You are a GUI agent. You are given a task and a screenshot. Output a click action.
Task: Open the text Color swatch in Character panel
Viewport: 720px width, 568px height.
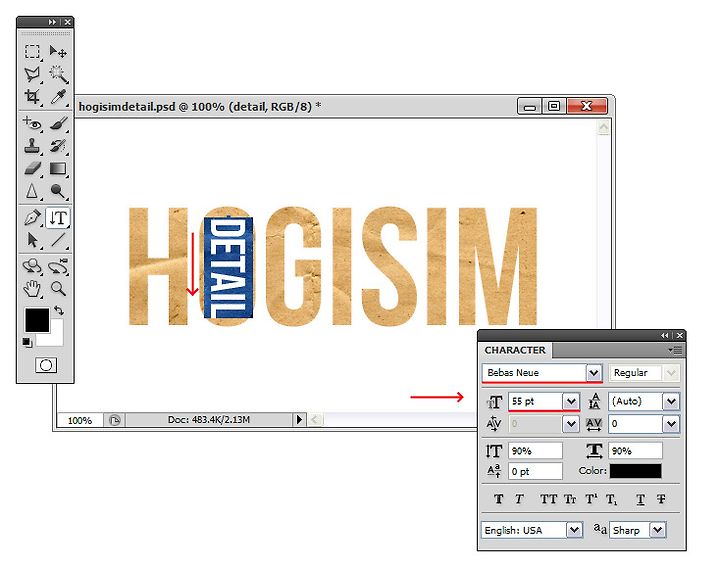(636, 471)
